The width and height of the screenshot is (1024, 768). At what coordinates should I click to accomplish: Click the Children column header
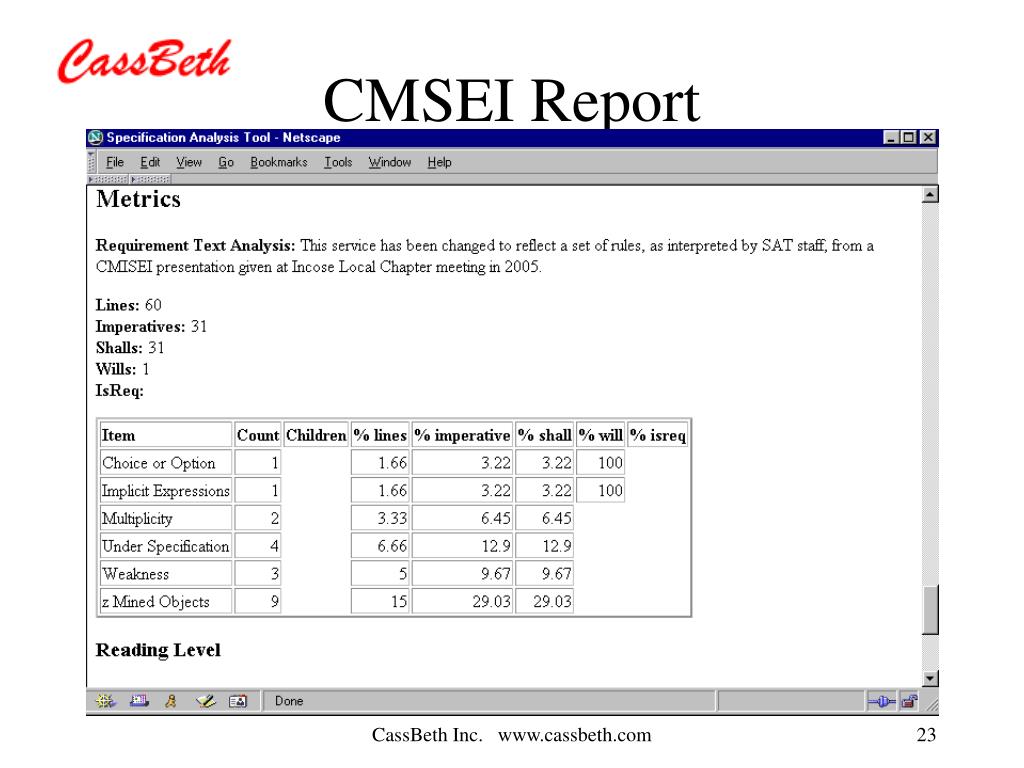click(x=316, y=436)
